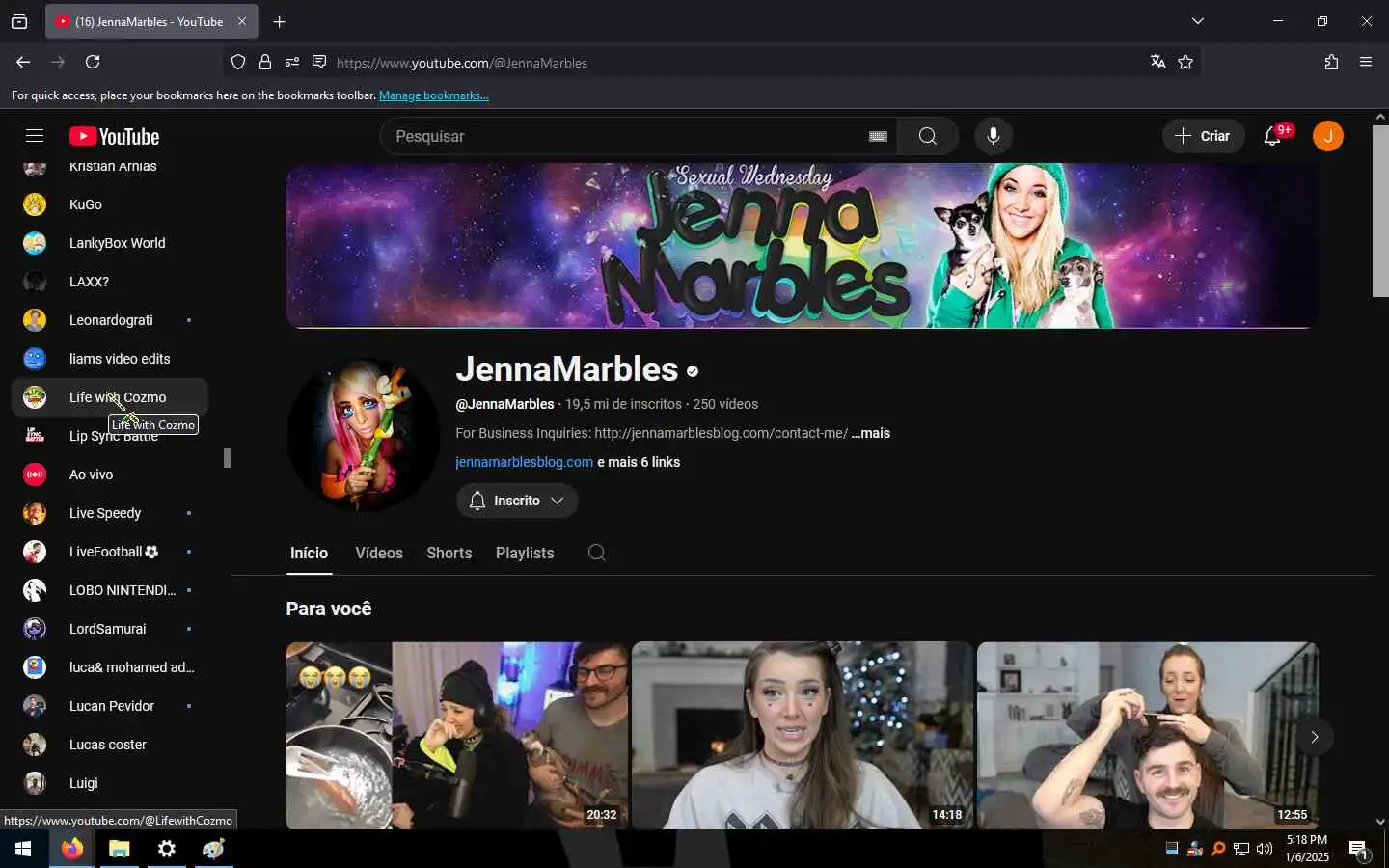Image resolution: width=1389 pixels, height=868 pixels.
Task: Play the 20:32 video thumbnail
Action: coord(457,736)
